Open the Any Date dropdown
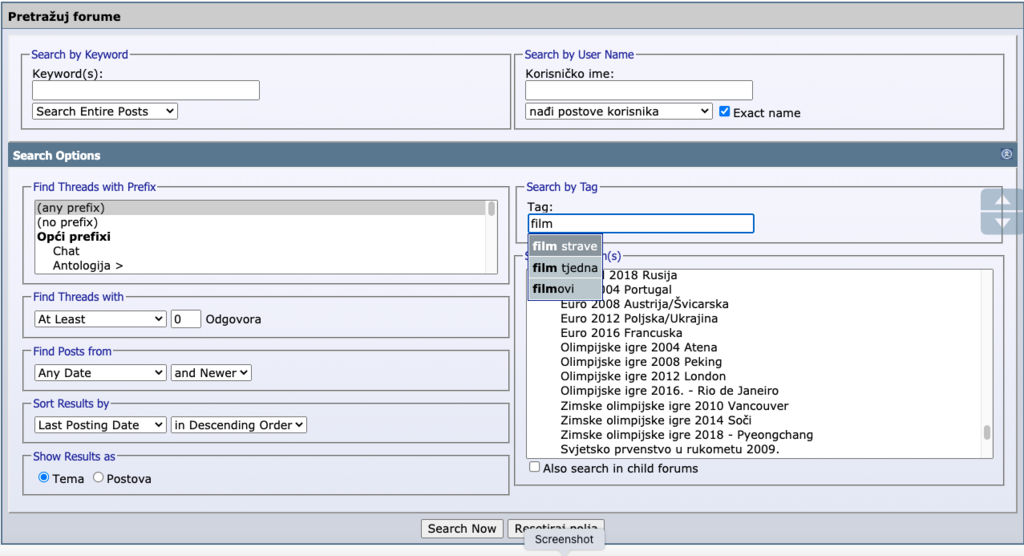 point(100,373)
